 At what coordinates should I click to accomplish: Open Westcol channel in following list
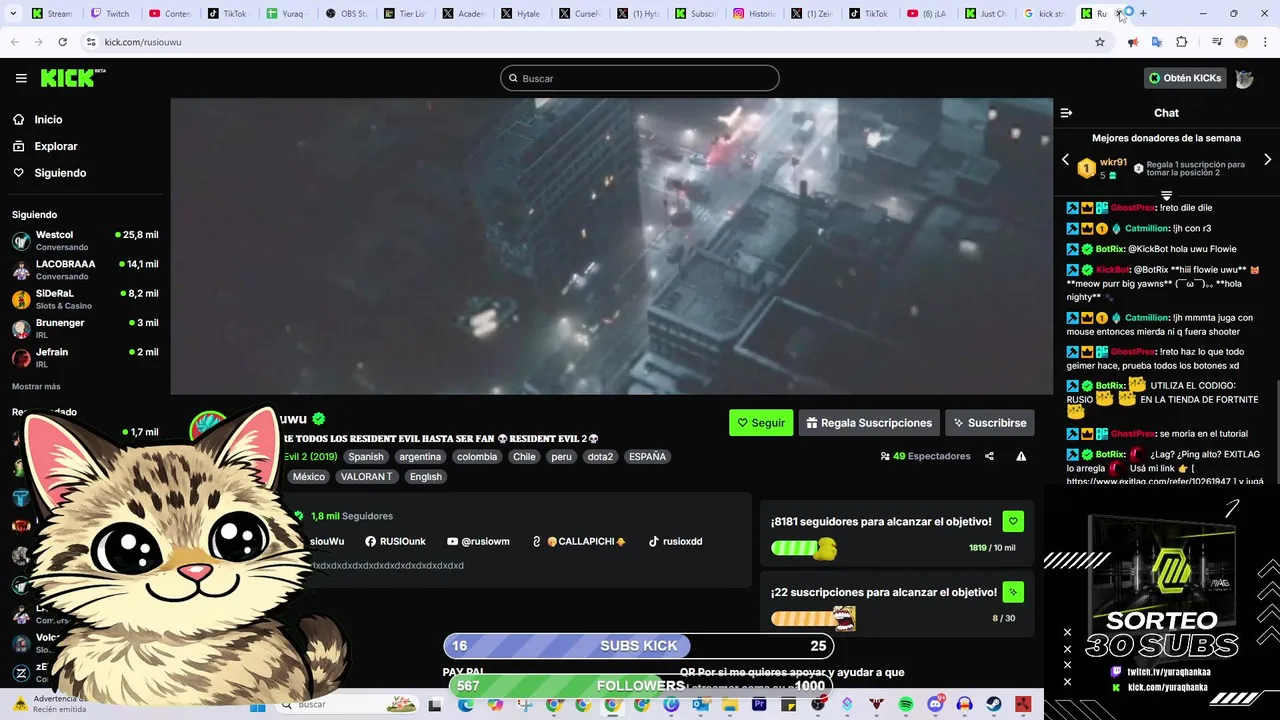click(85, 240)
